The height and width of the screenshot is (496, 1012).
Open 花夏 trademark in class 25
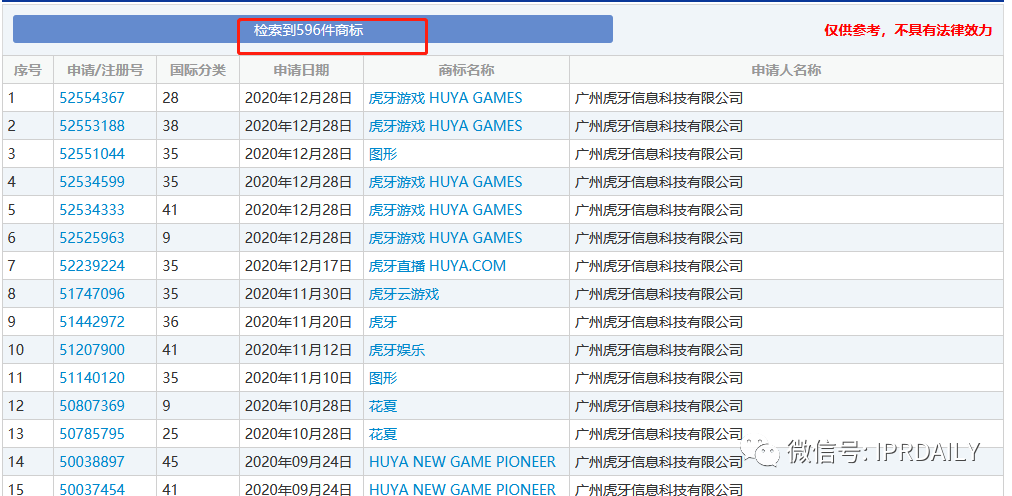pyautogui.click(x=383, y=434)
